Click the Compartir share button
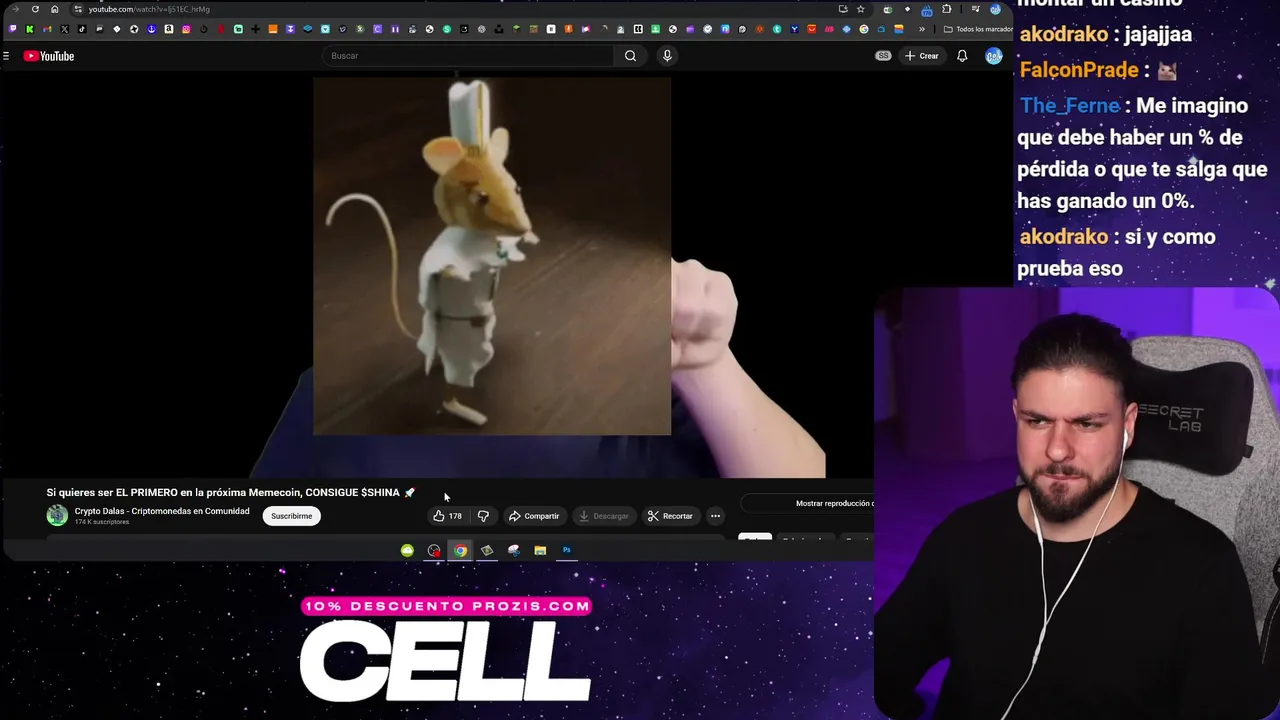Viewport: 1280px width, 720px height. [534, 516]
